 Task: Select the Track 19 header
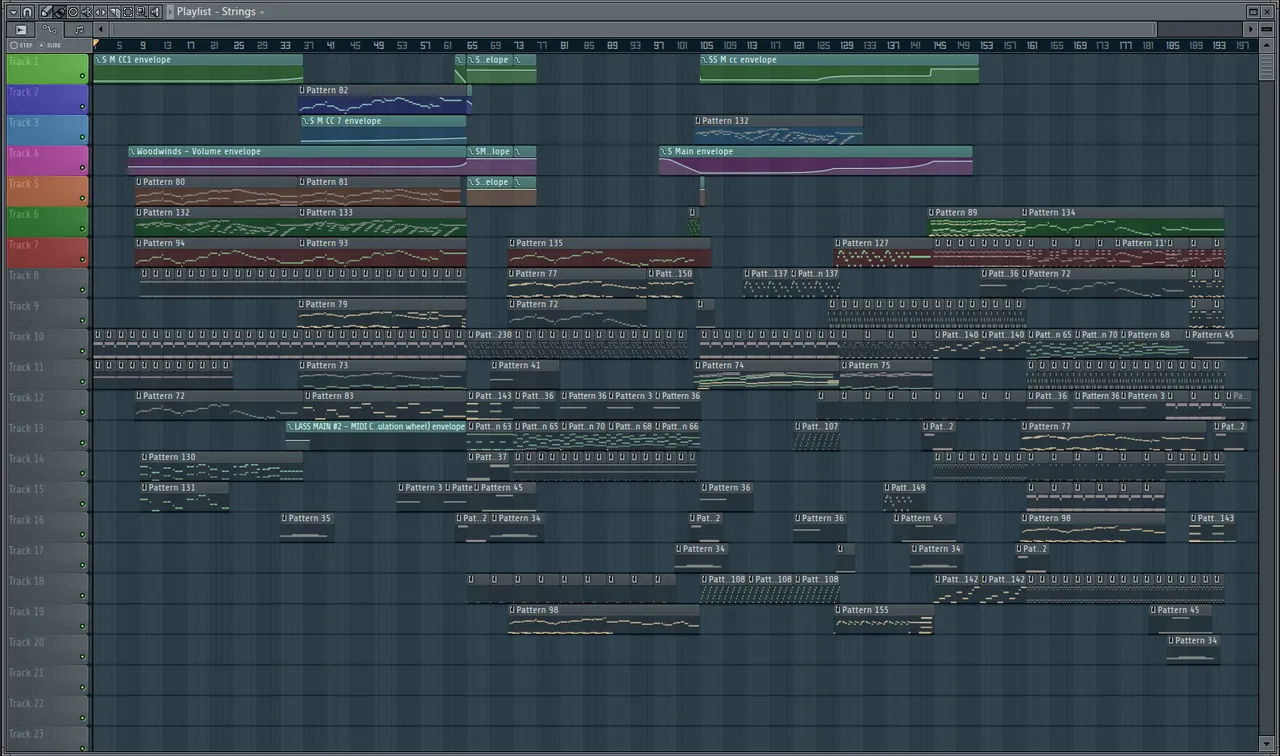pyautogui.click(x=47, y=619)
